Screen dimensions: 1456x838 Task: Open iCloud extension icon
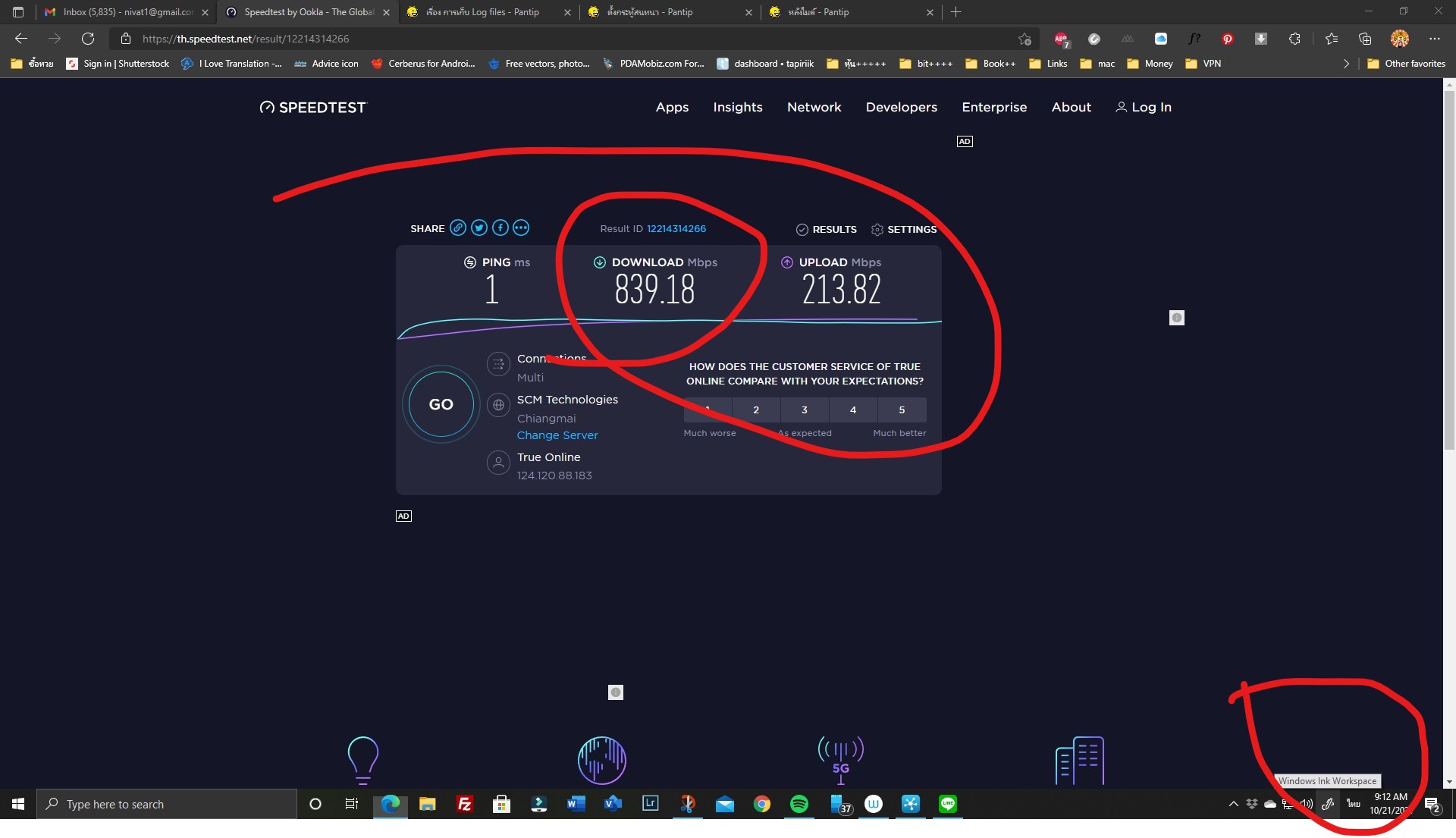(1161, 39)
